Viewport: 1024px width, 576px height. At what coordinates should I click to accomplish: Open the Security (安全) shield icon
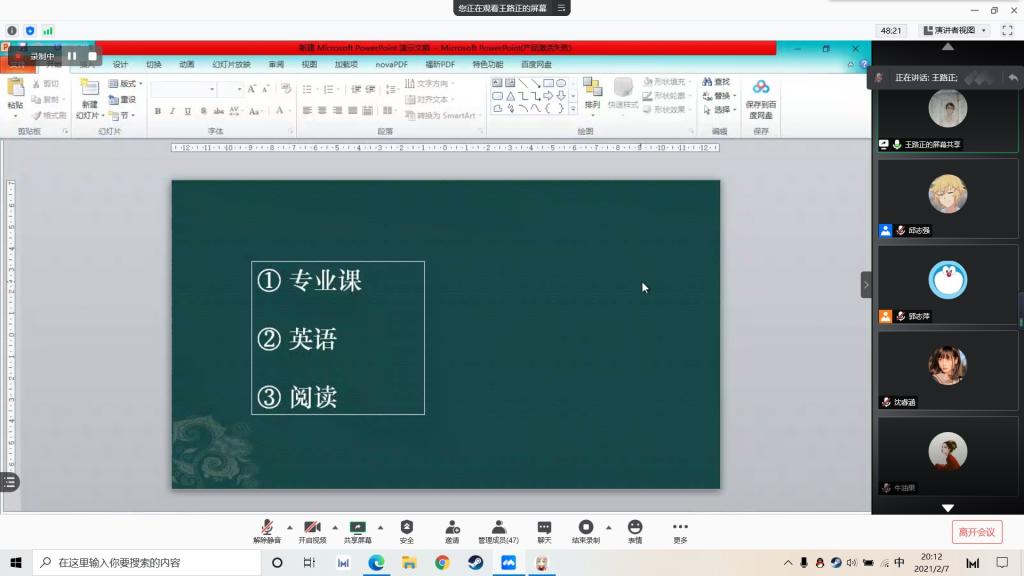[407, 528]
